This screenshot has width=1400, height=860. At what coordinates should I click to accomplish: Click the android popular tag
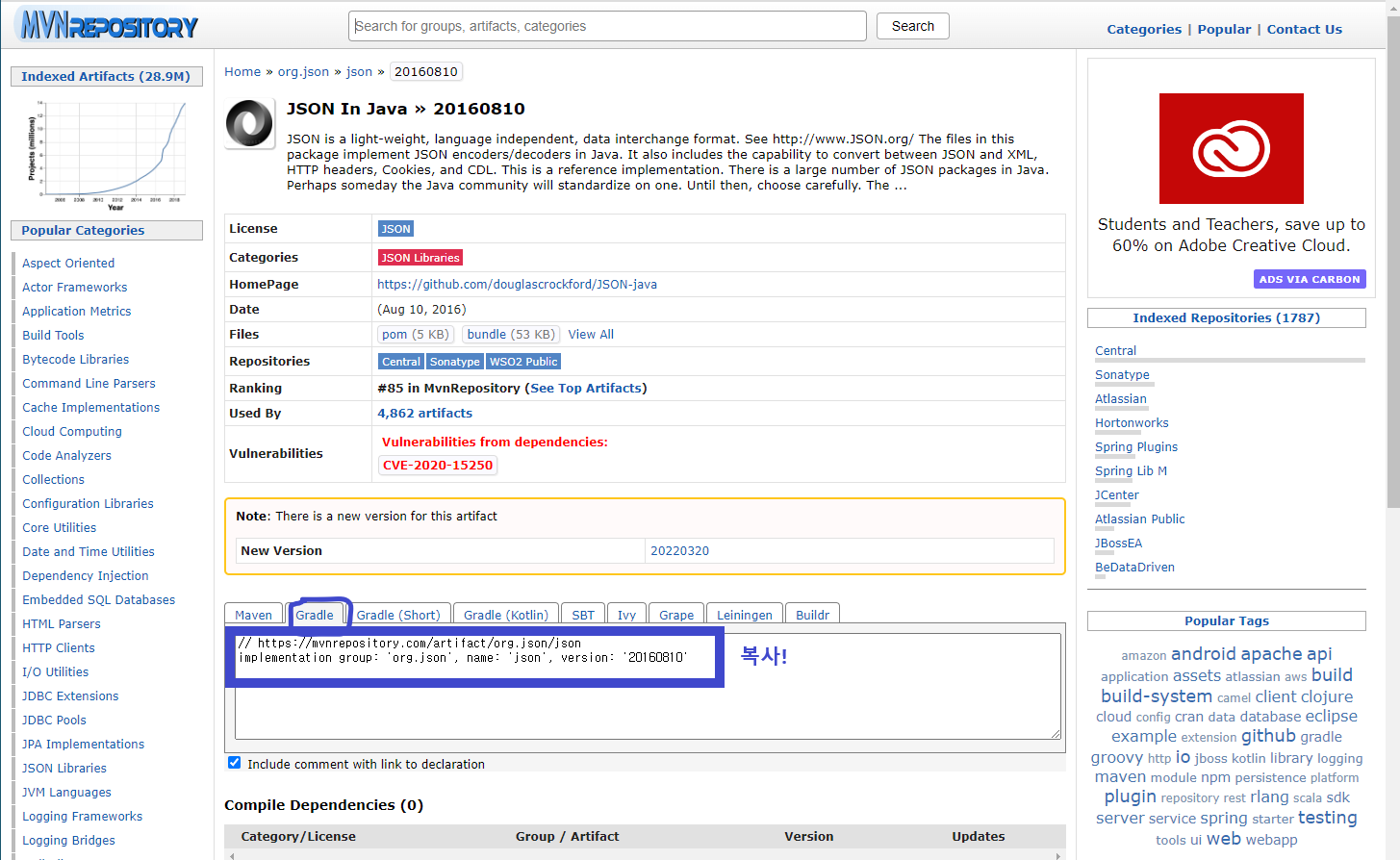[x=1203, y=654]
